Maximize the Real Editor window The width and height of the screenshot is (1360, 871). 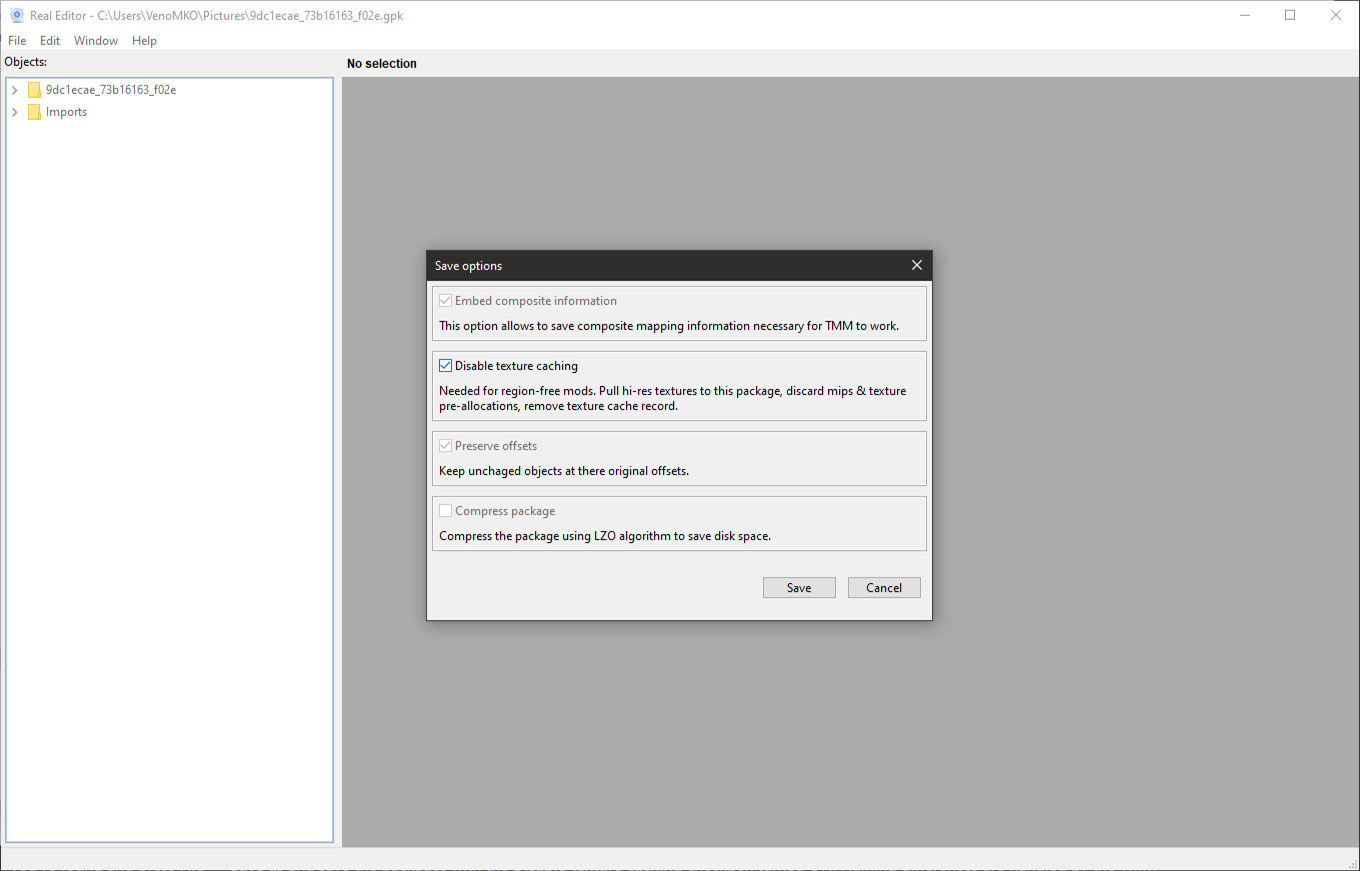1290,15
